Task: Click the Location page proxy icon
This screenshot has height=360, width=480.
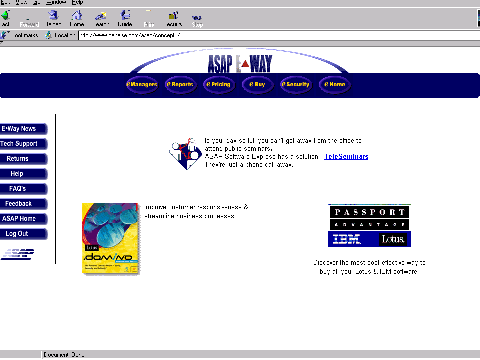Action: point(49,35)
